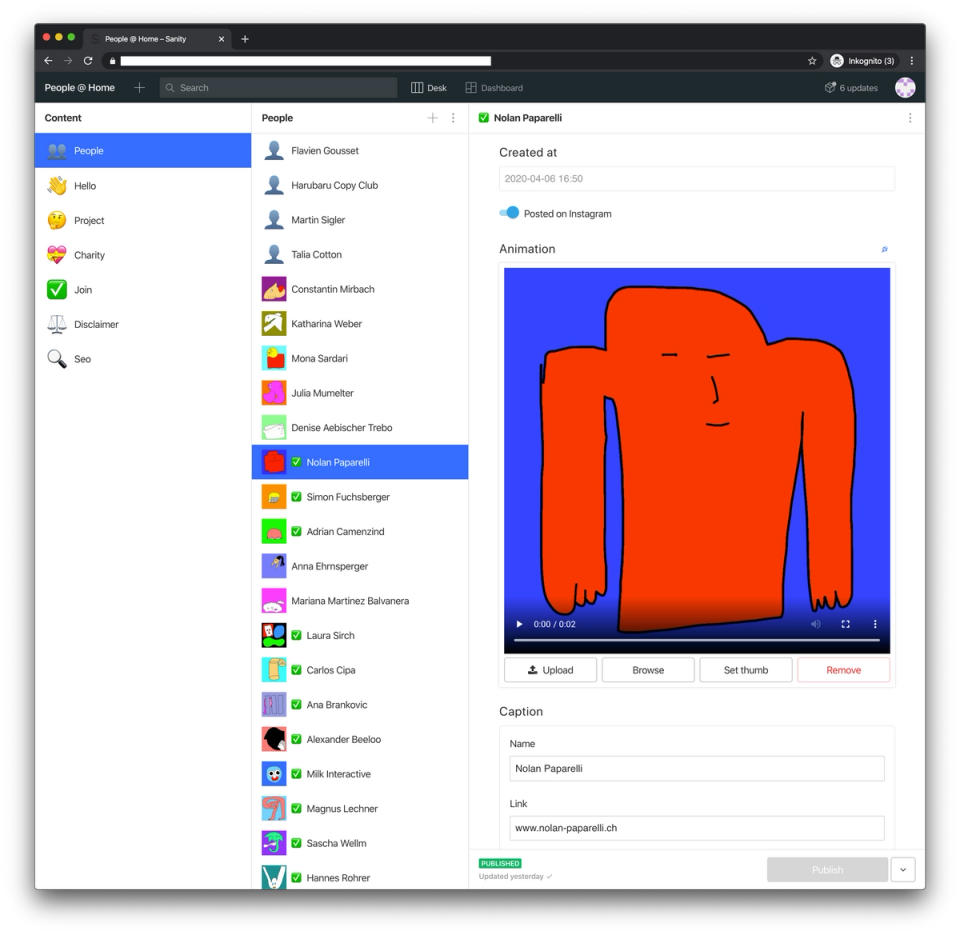Click Katharina Weber's thumbnail
The width and height of the screenshot is (960, 935).
click(x=274, y=323)
